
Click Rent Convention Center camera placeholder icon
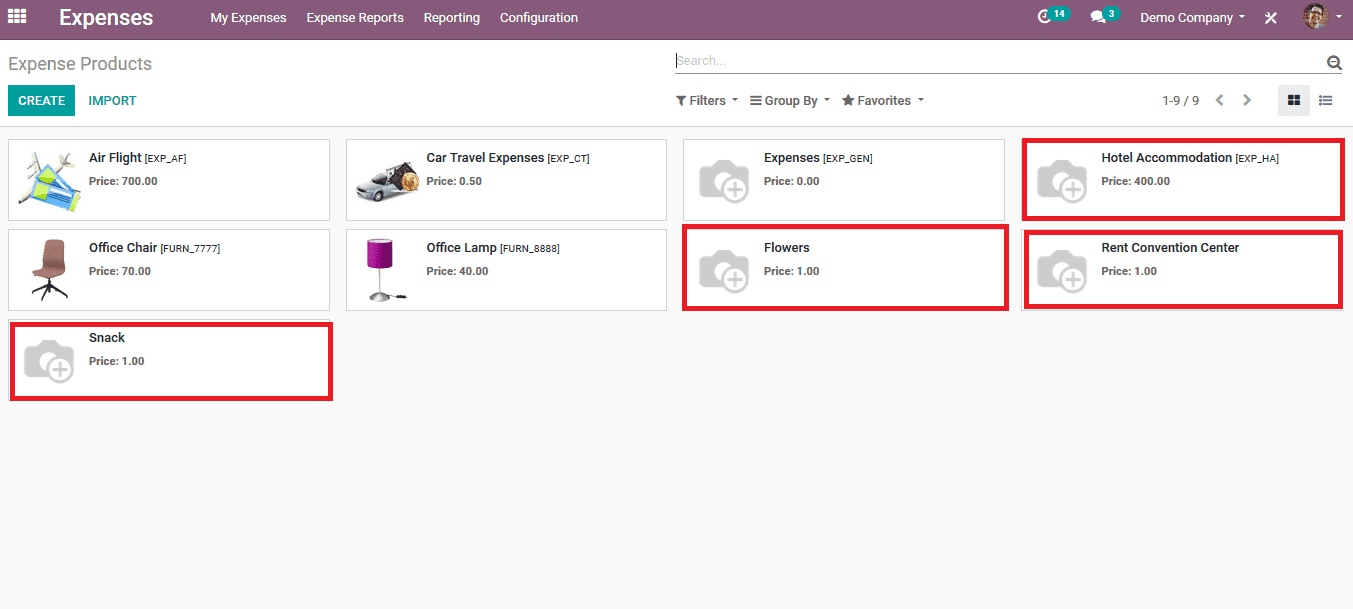pyautogui.click(x=1061, y=270)
